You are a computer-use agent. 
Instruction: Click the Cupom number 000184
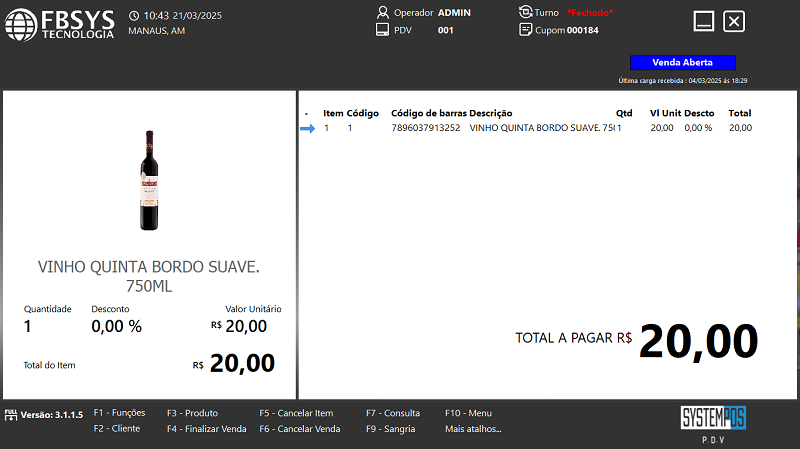[583, 30]
